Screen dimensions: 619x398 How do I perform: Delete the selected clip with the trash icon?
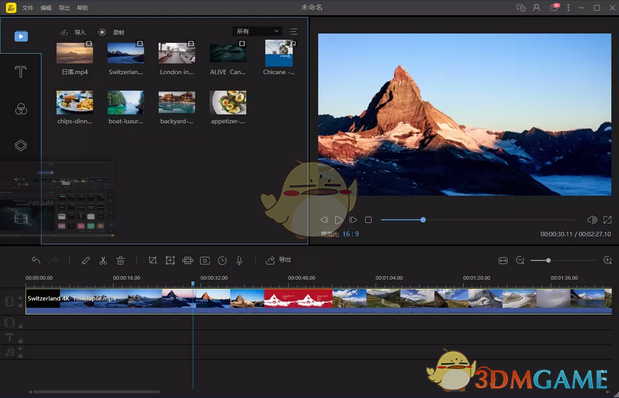(x=120, y=261)
